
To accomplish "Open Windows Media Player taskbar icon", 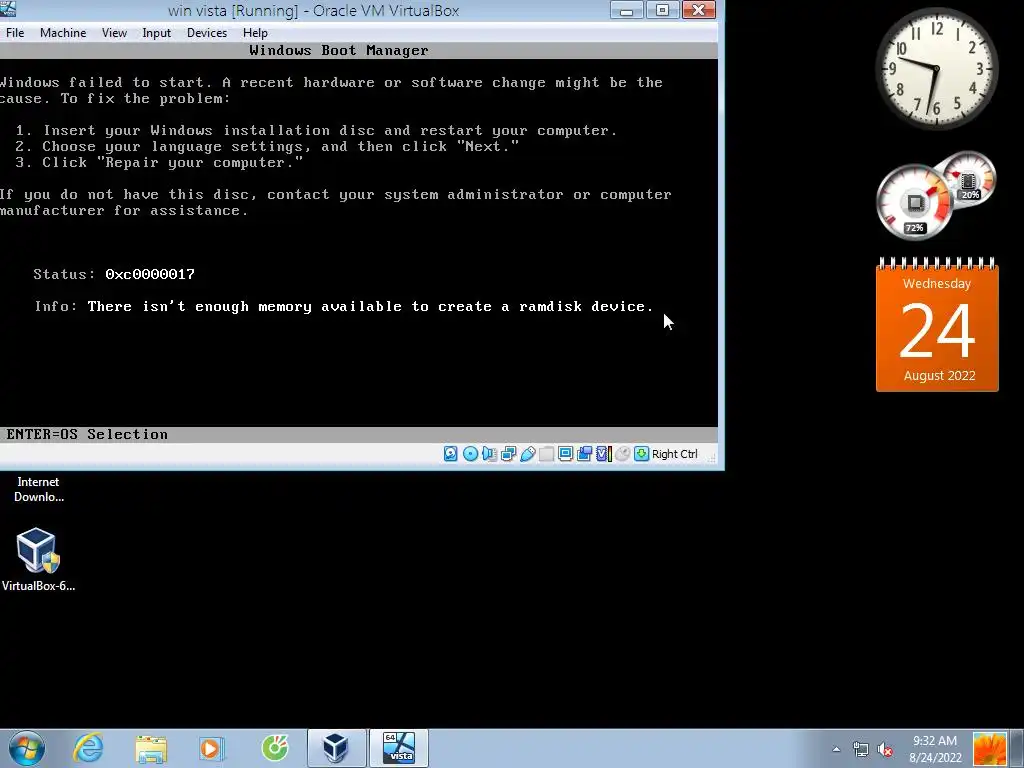I will tap(210, 748).
